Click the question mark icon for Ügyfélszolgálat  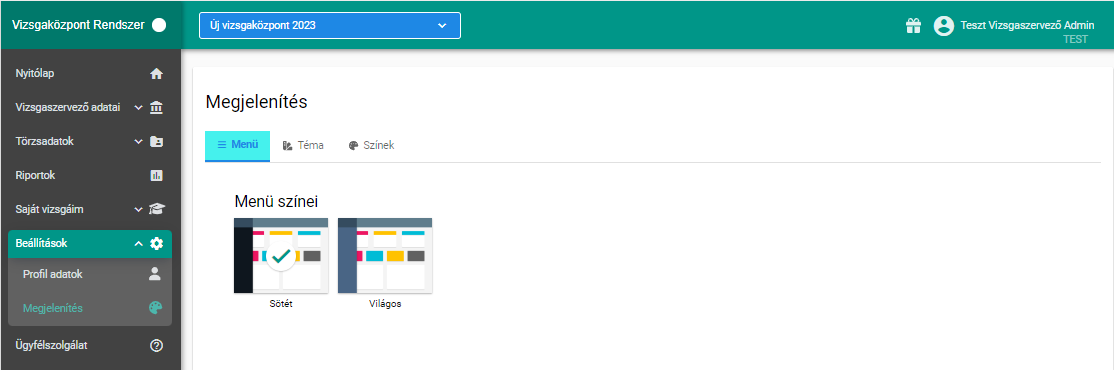[157, 346]
